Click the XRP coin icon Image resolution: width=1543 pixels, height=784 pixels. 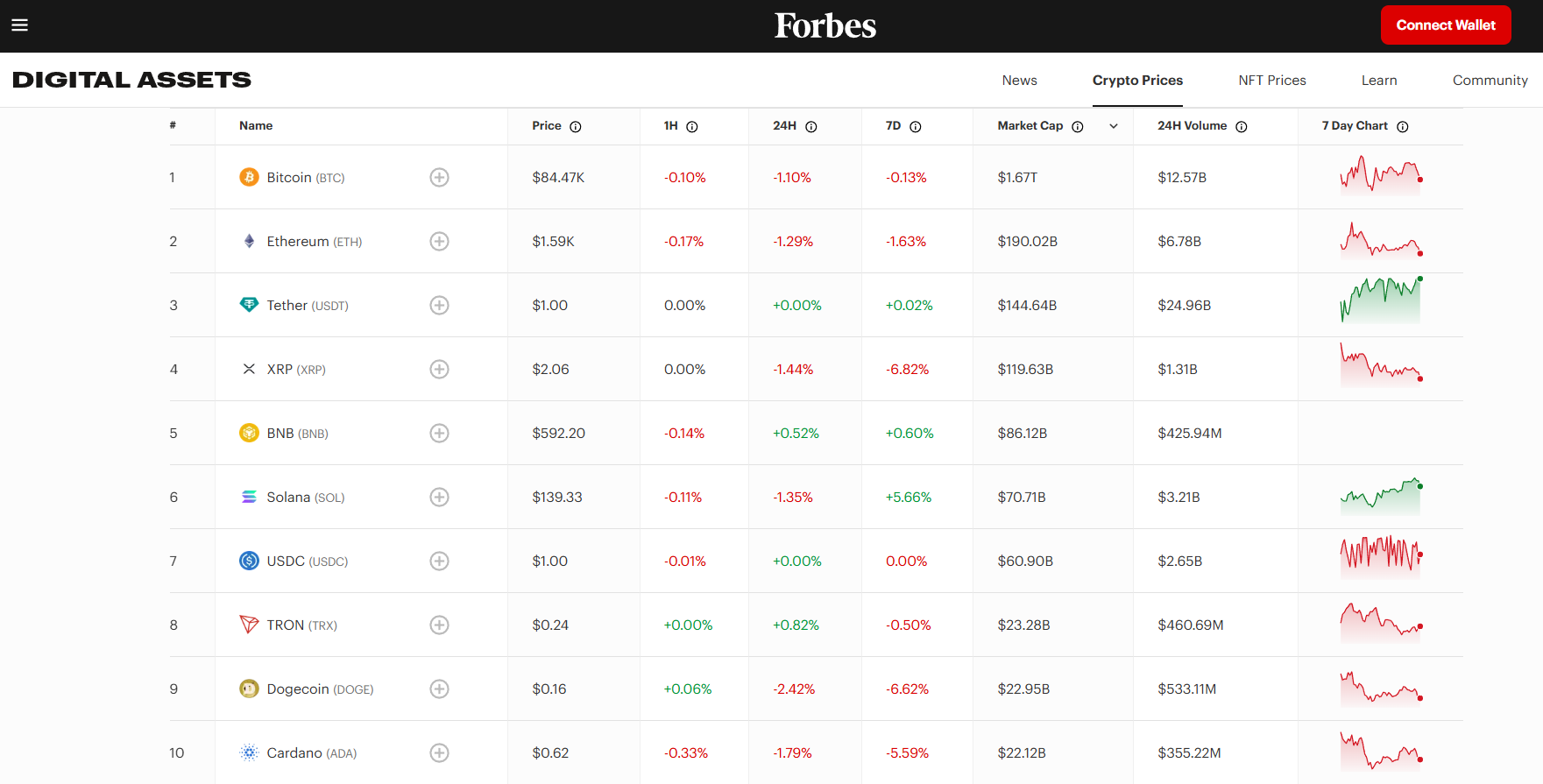click(x=249, y=369)
